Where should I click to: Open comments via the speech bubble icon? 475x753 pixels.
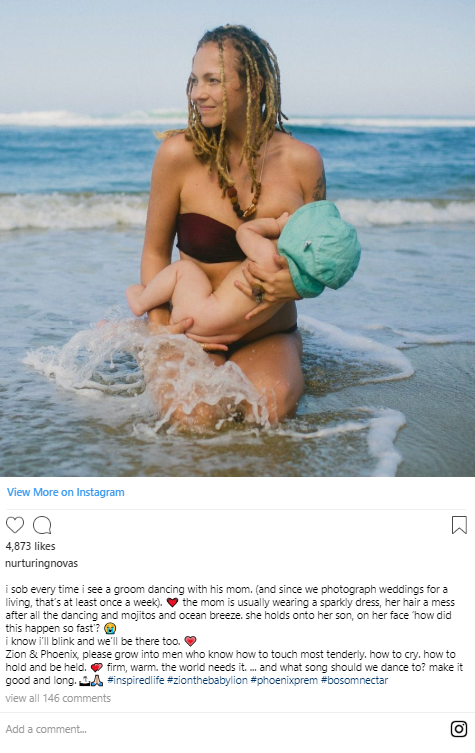42,525
